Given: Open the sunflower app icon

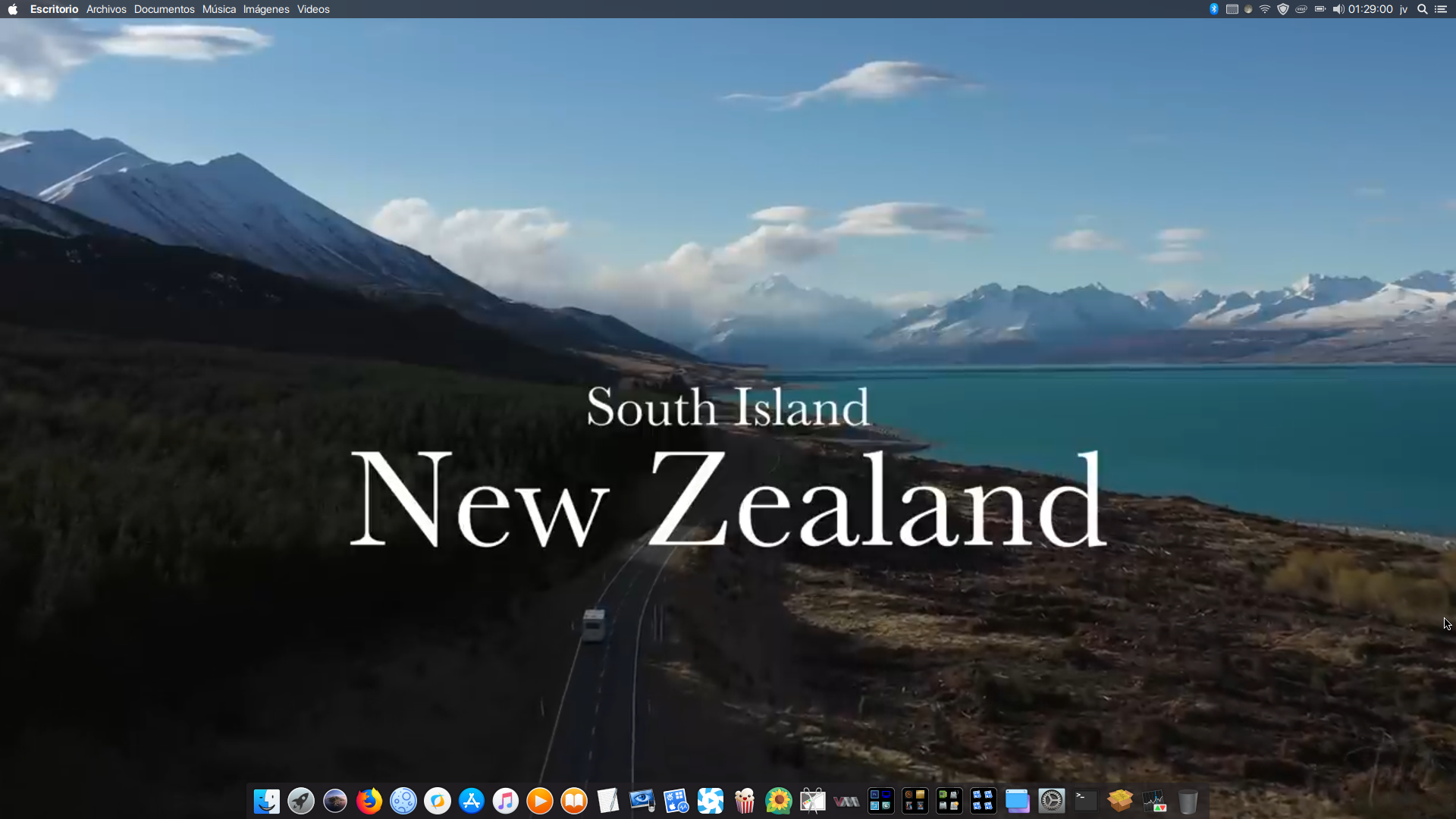Looking at the screenshot, I should coord(779,801).
